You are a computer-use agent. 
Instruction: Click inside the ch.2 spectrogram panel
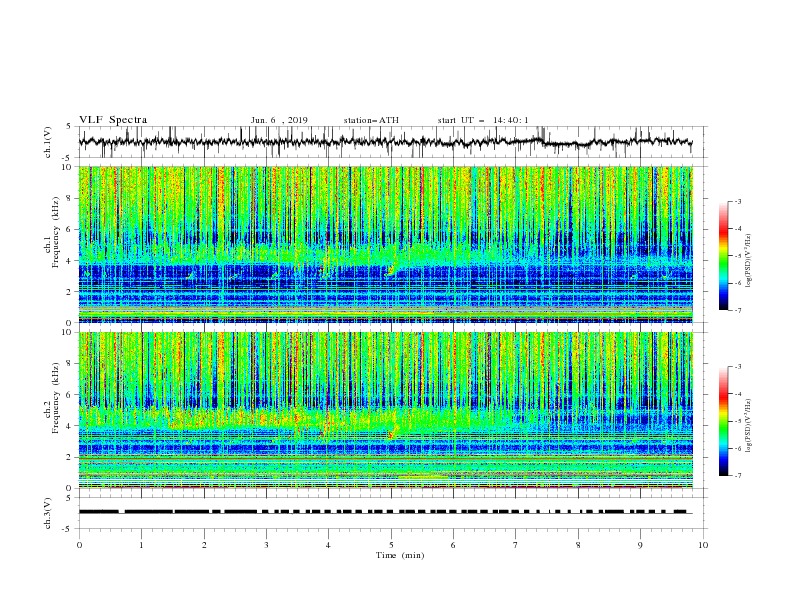[x=386, y=410]
